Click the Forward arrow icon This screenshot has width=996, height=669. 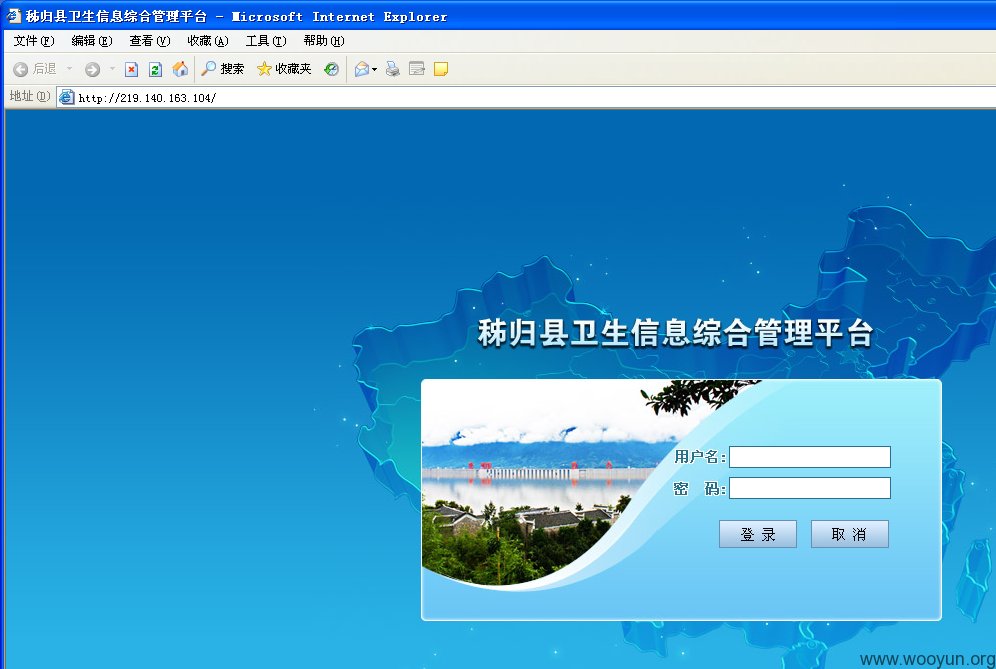click(x=93, y=69)
